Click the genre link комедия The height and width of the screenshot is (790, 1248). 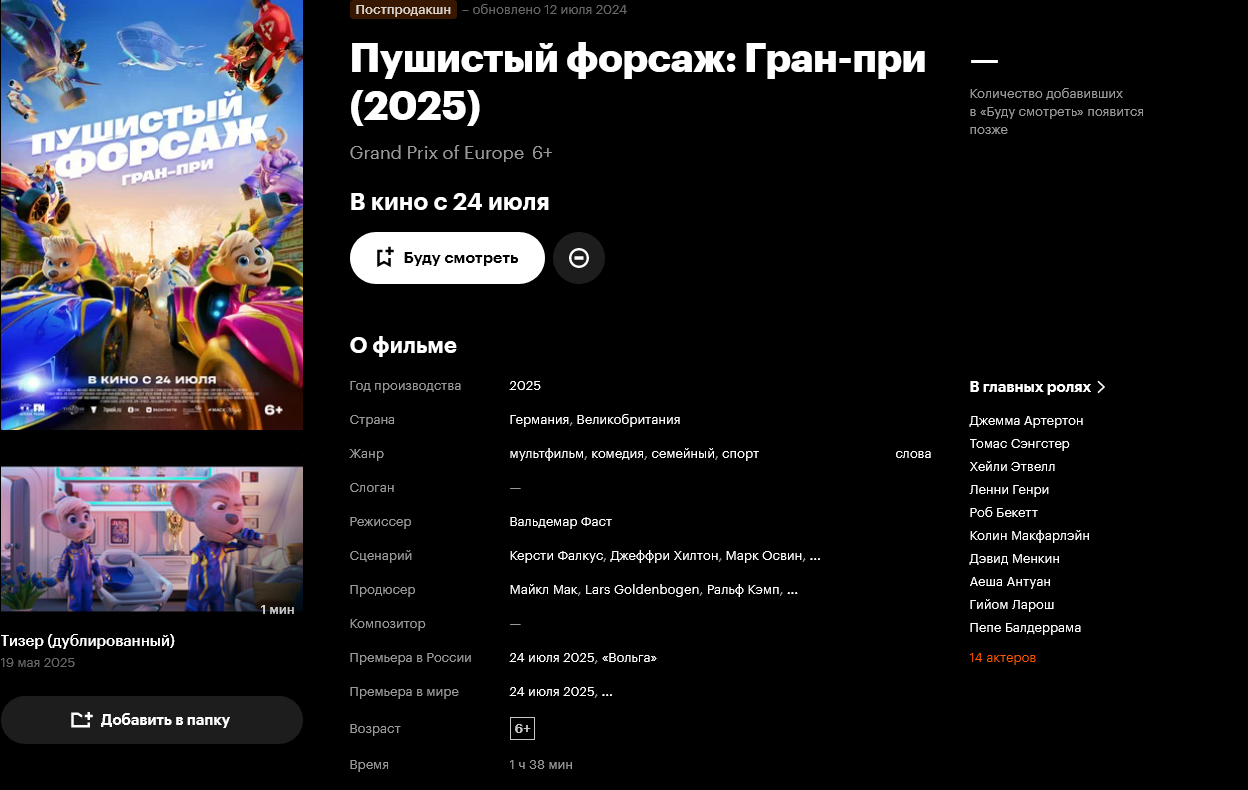(617, 454)
